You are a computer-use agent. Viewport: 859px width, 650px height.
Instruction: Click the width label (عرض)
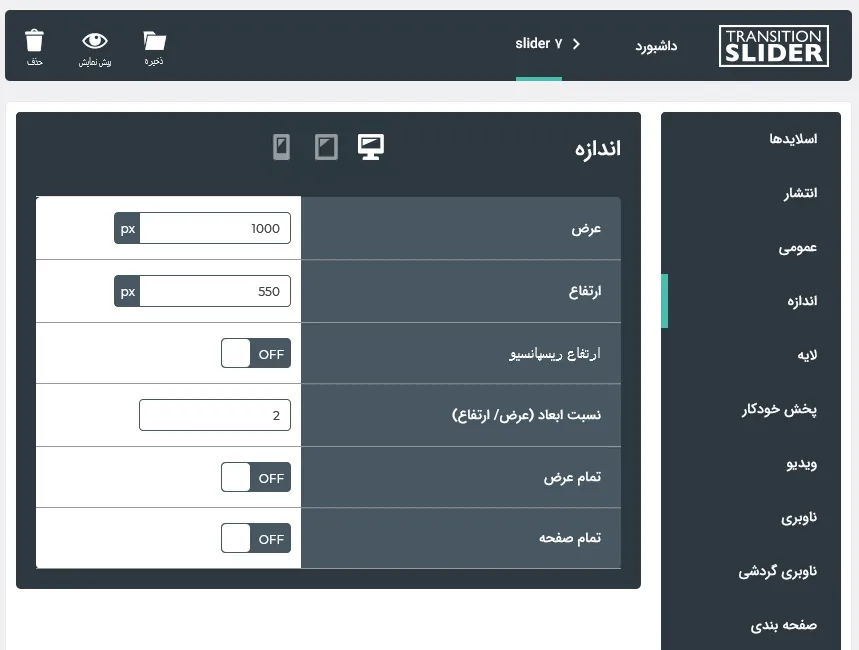point(586,229)
